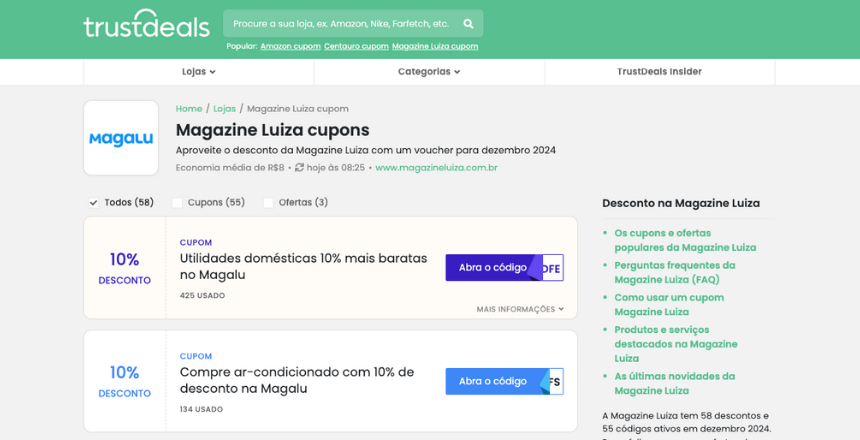Jump to Perguntas frequentes da Magazine Luiza
The height and width of the screenshot is (440, 860).
pyautogui.click(x=674, y=272)
